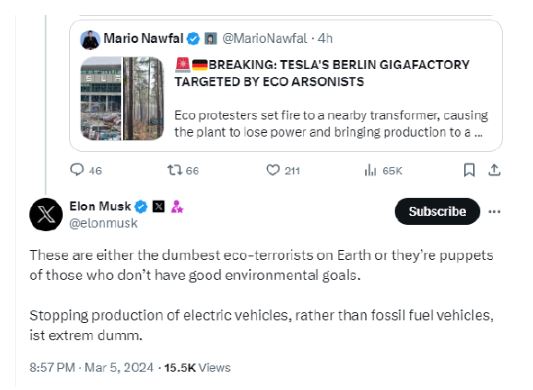Click Mario Nawfal's profile picture

pyautogui.click(x=90, y=40)
